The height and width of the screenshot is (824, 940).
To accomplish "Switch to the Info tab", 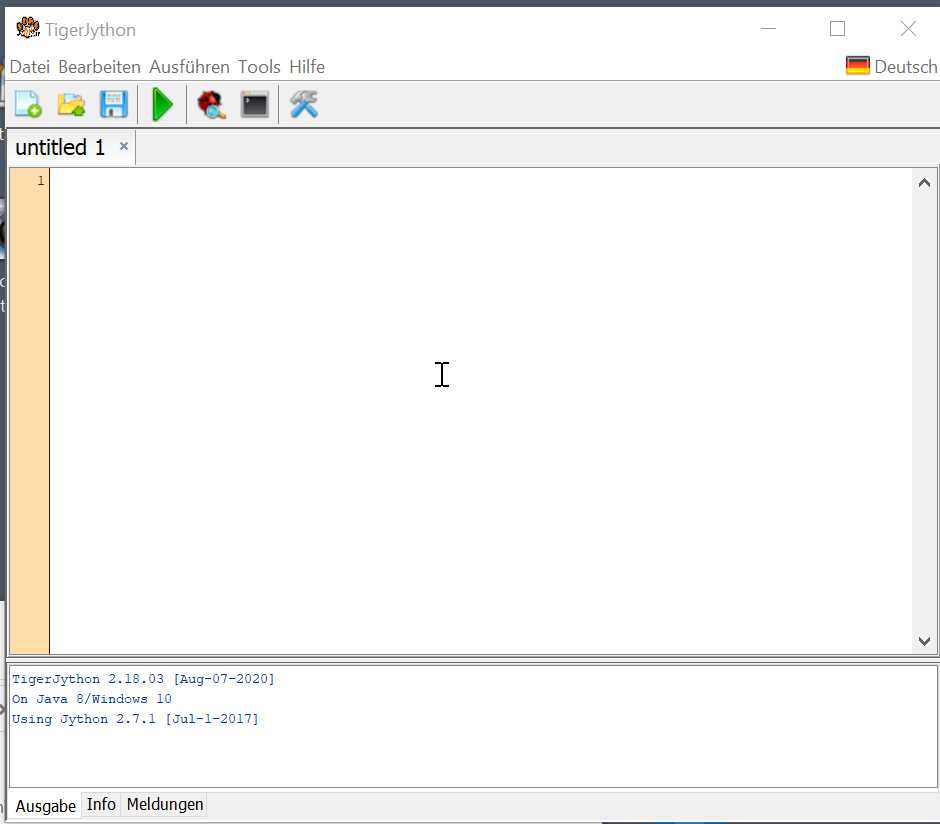I will click(101, 804).
